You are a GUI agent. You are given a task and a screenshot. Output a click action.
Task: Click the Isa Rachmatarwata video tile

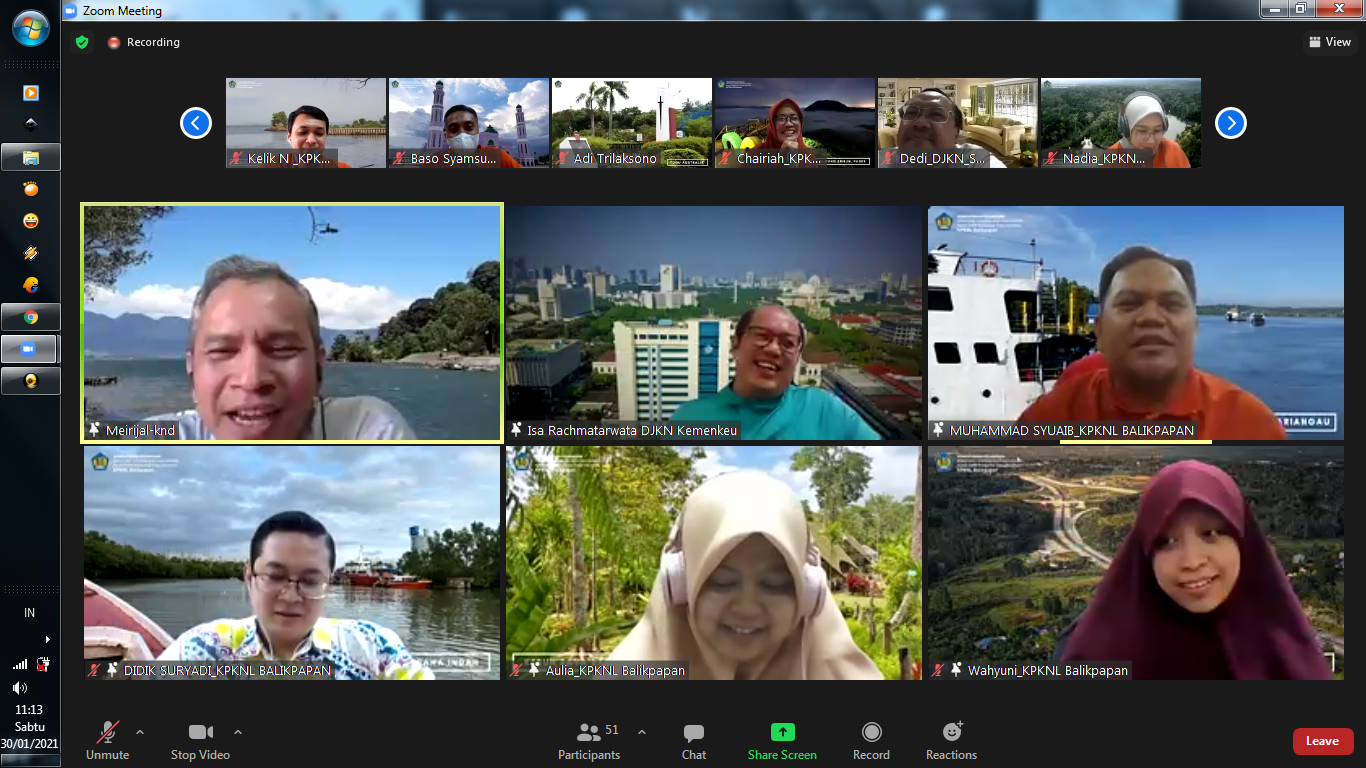click(713, 322)
